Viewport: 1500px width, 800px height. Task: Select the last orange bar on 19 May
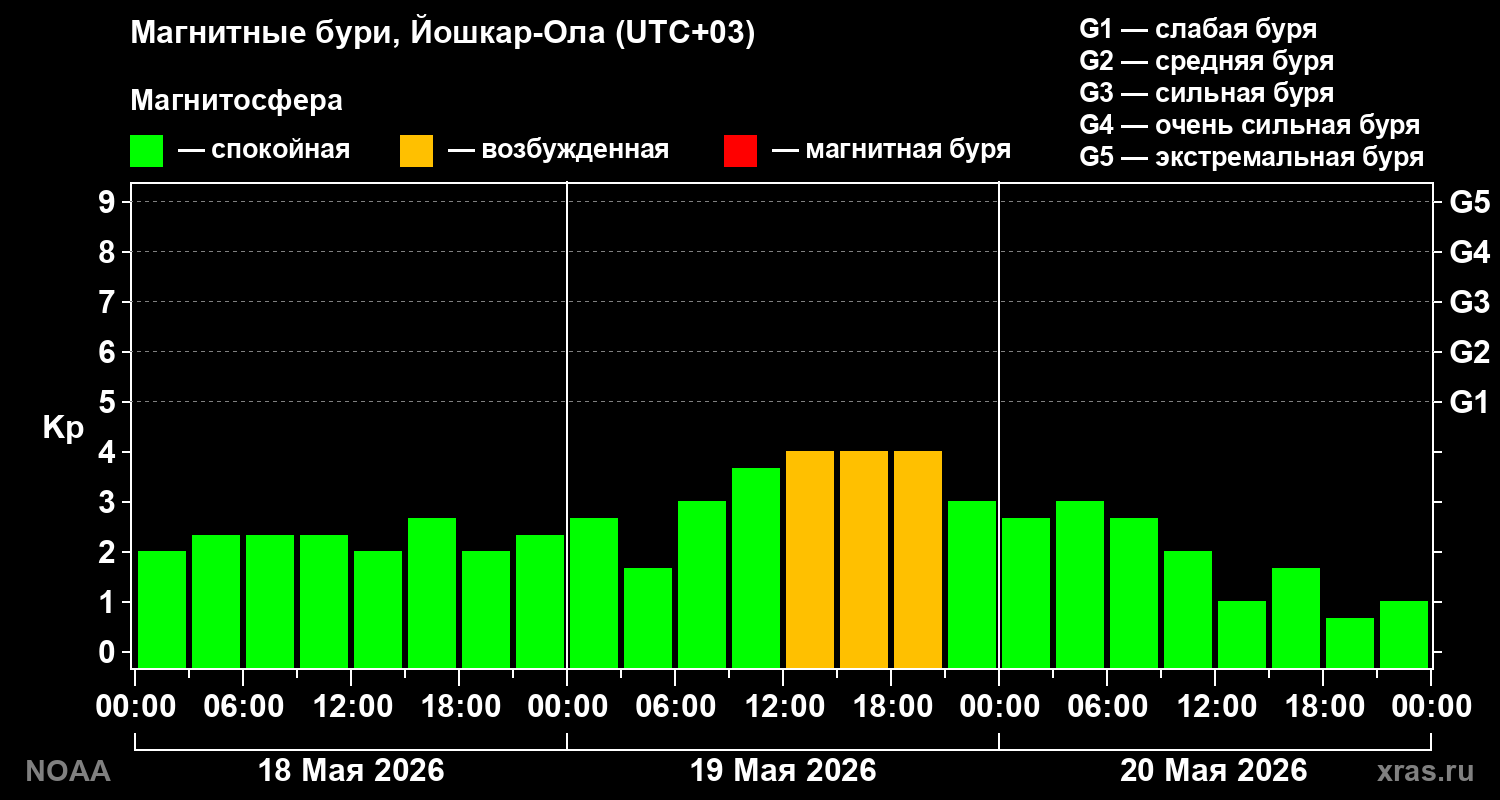coord(918,559)
